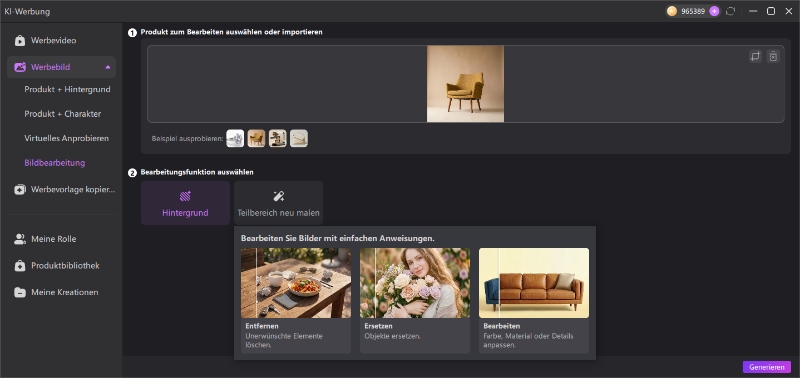Viewport: 800px width, 378px height.
Task: Click the Meine Rolle person icon
Action: 20,239
